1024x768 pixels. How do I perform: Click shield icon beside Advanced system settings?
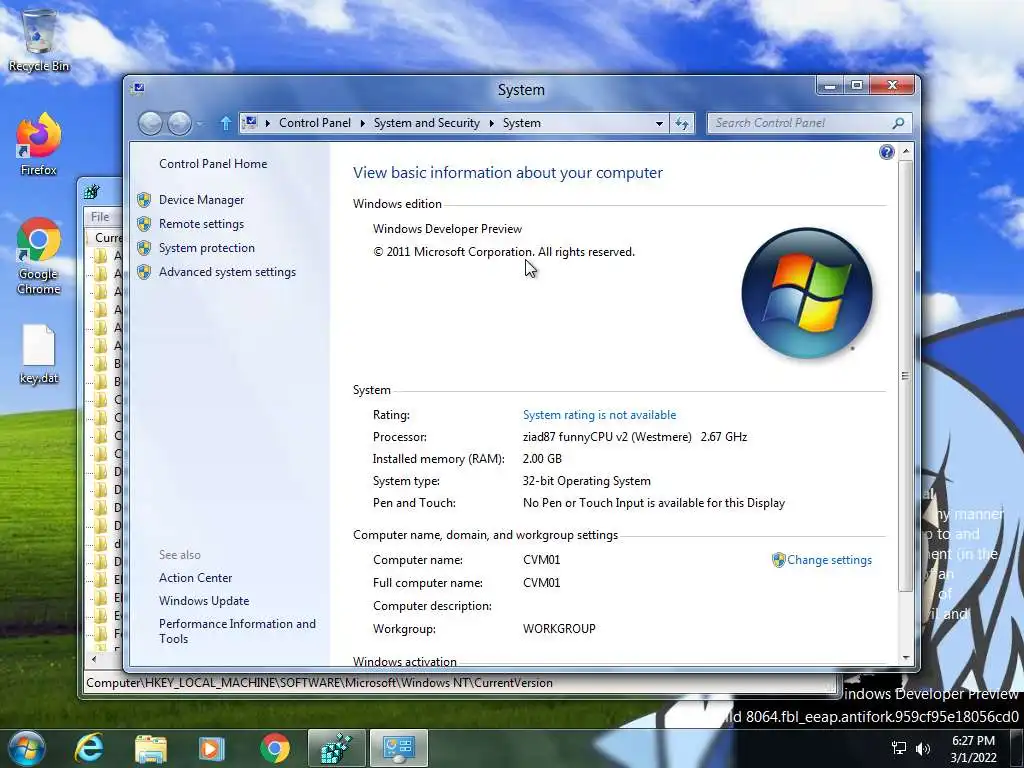144,272
